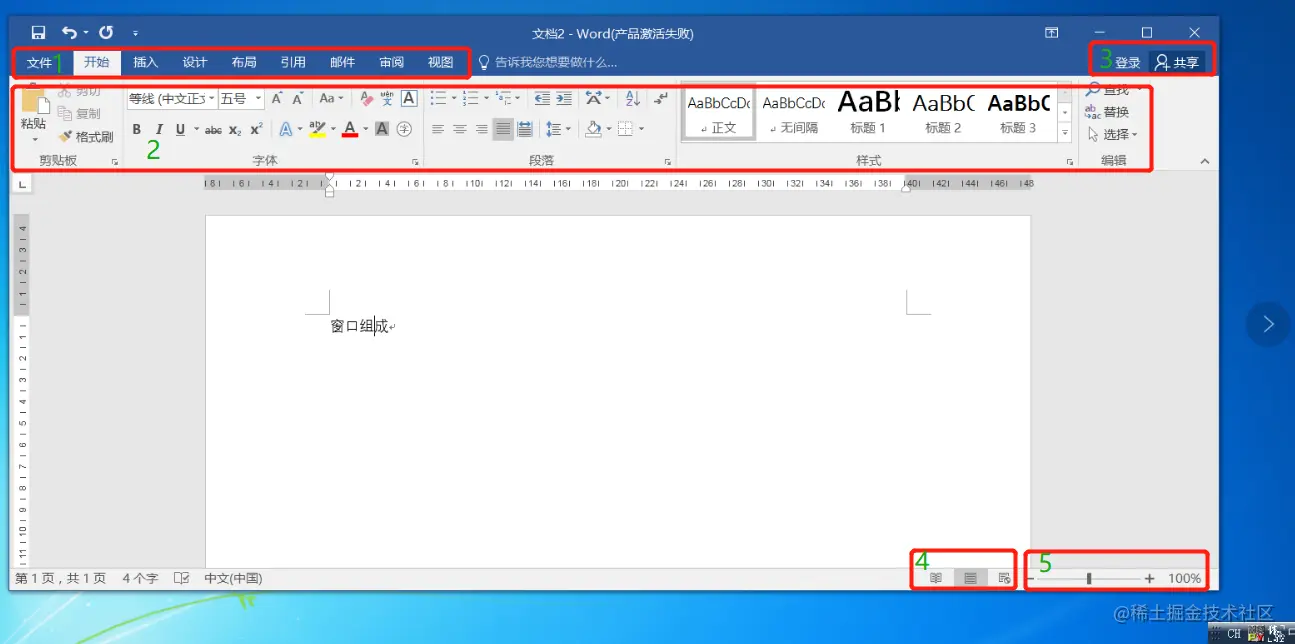Toggle underline formatting U
This screenshot has width=1295, height=644.
tap(180, 129)
